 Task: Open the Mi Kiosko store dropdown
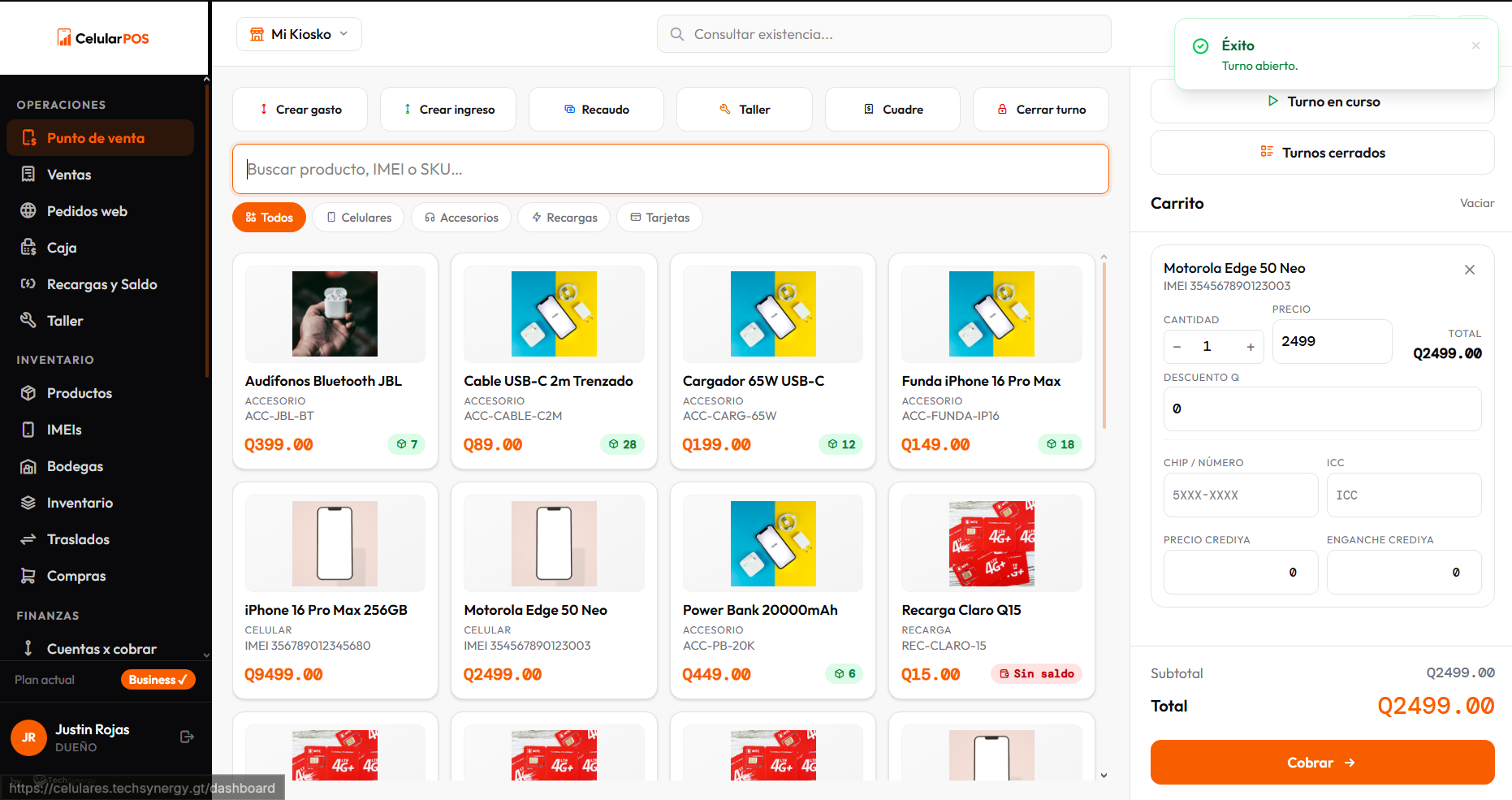(x=299, y=34)
